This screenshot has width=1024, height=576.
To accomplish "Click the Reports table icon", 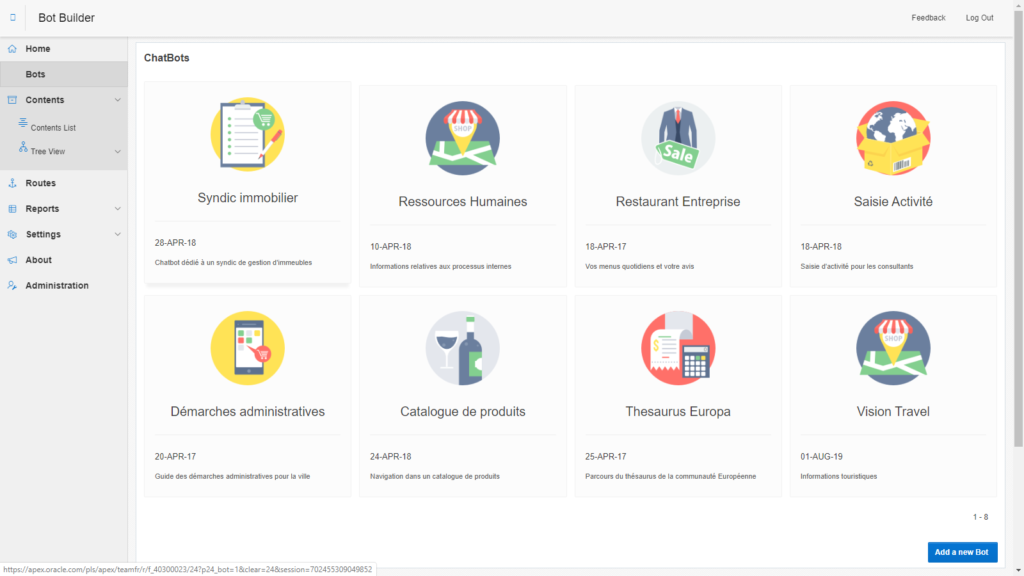I will [x=12, y=209].
